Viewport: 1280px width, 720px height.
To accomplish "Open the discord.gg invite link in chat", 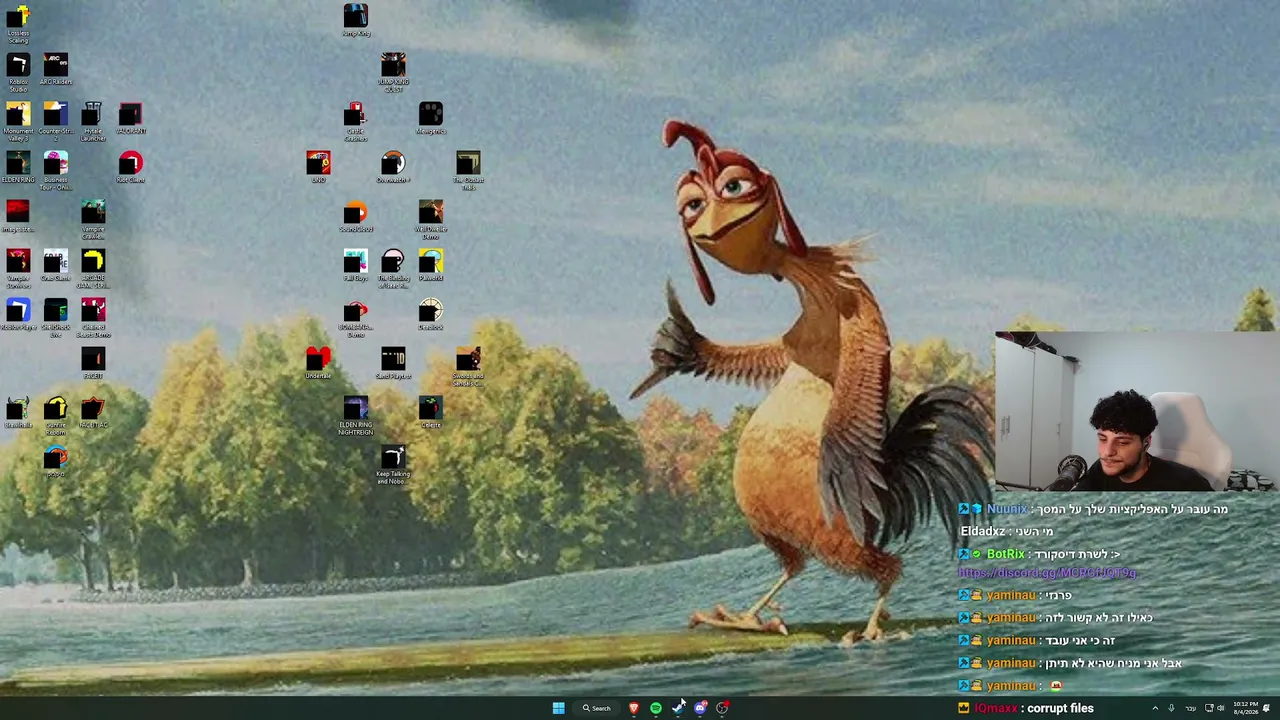I will pos(1047,572).
